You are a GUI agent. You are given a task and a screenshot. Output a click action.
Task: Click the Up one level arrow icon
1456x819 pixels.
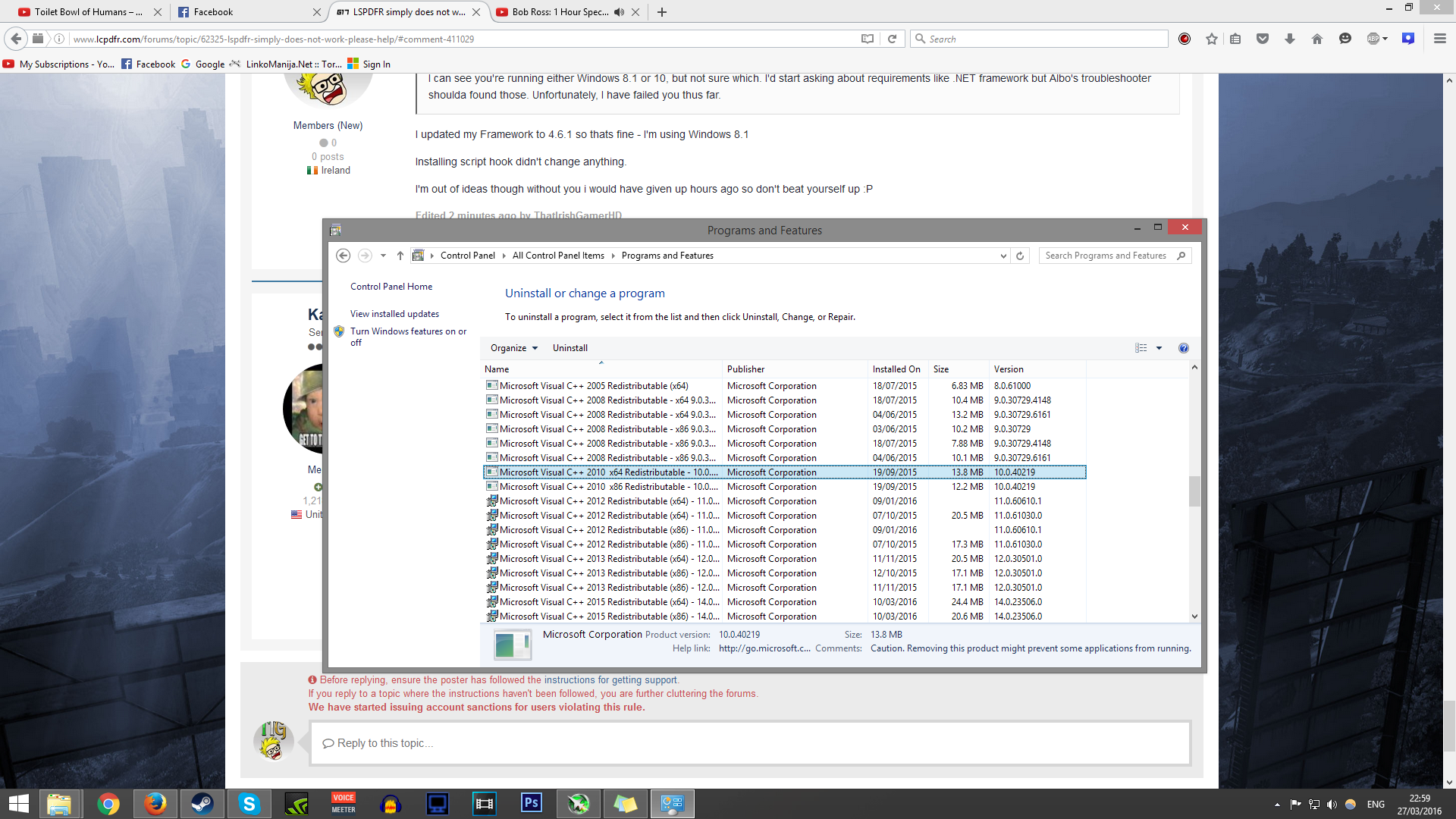[400, 256]
